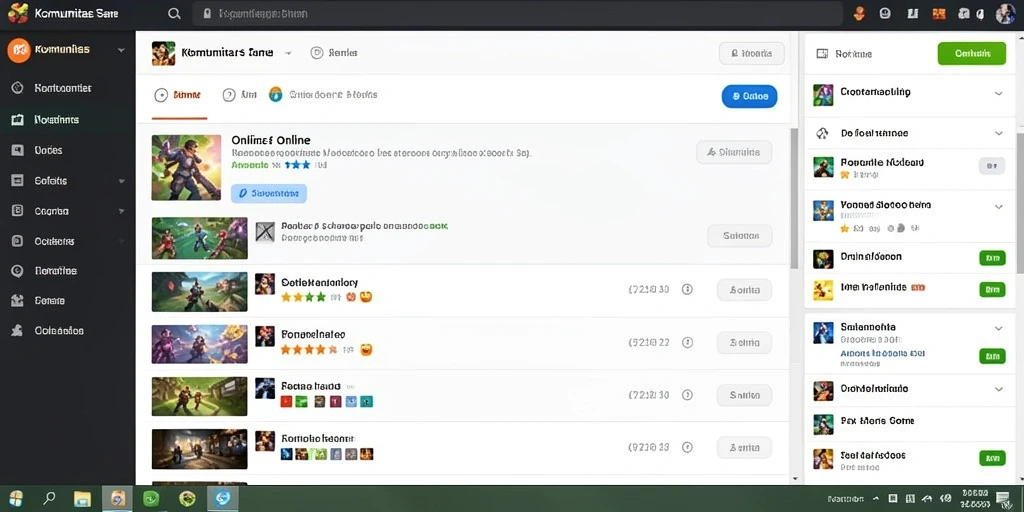Click the Windows Start button
Image resolution: width=1024 pixels, height=512 pixels.
coord(16,498)
